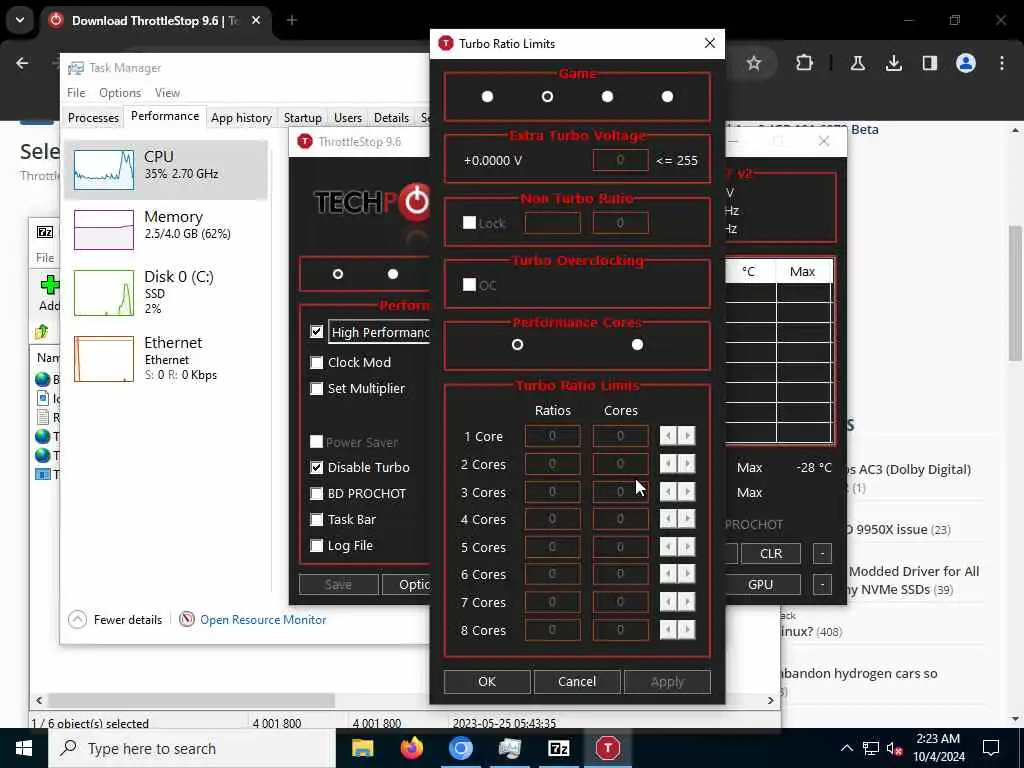
Task: Uncheck Disable Turbo in ThrottleStop
Action: pos(317,468)
